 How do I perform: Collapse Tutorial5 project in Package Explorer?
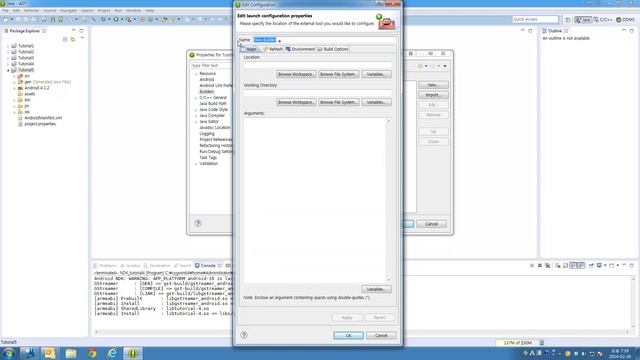(x=8, y=70)
